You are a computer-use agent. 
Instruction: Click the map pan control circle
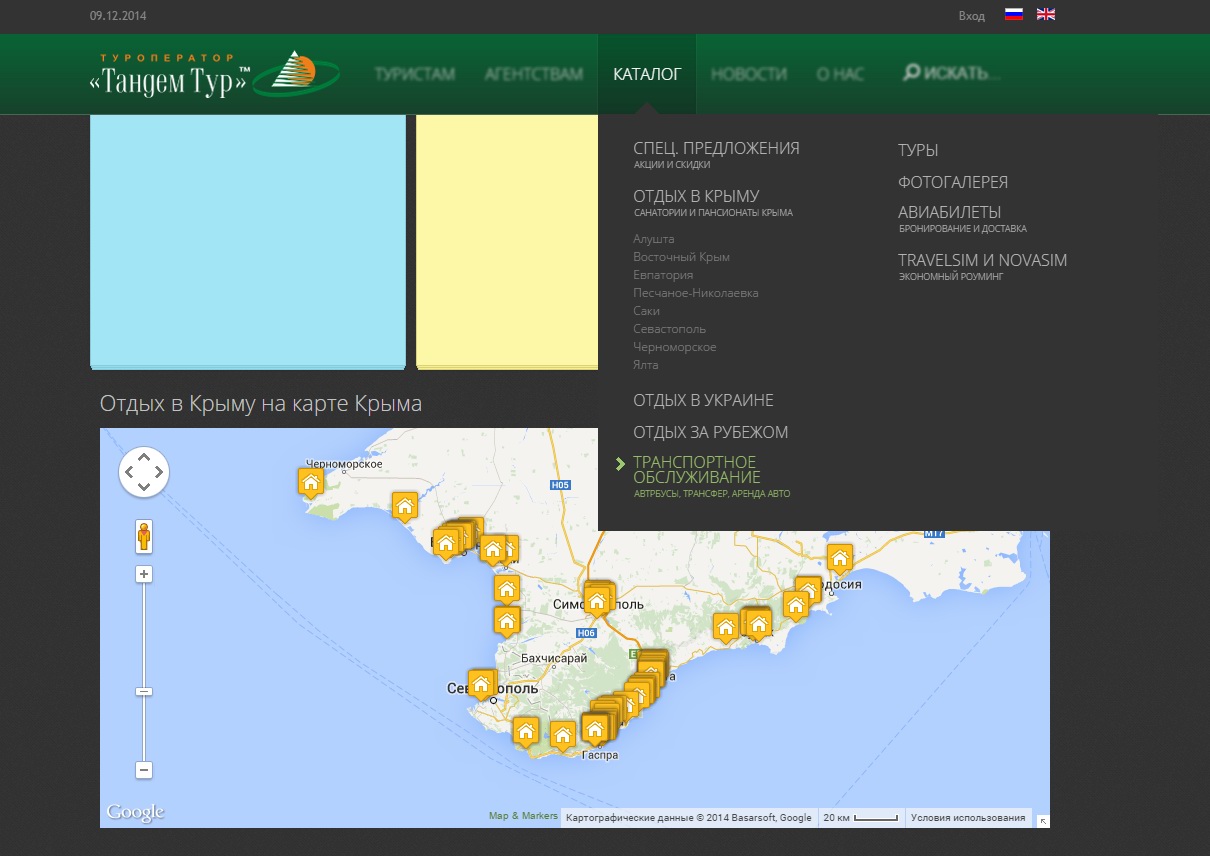coord(144,471)
